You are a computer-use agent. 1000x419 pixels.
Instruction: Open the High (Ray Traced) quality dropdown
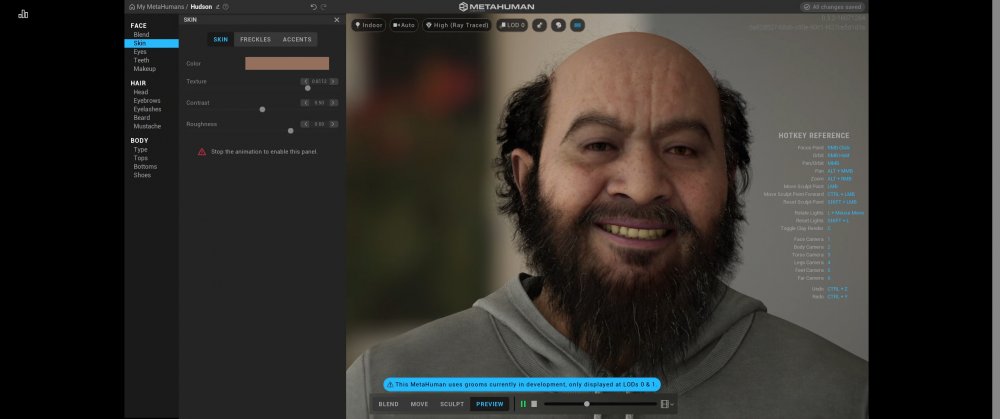[456, 24]
